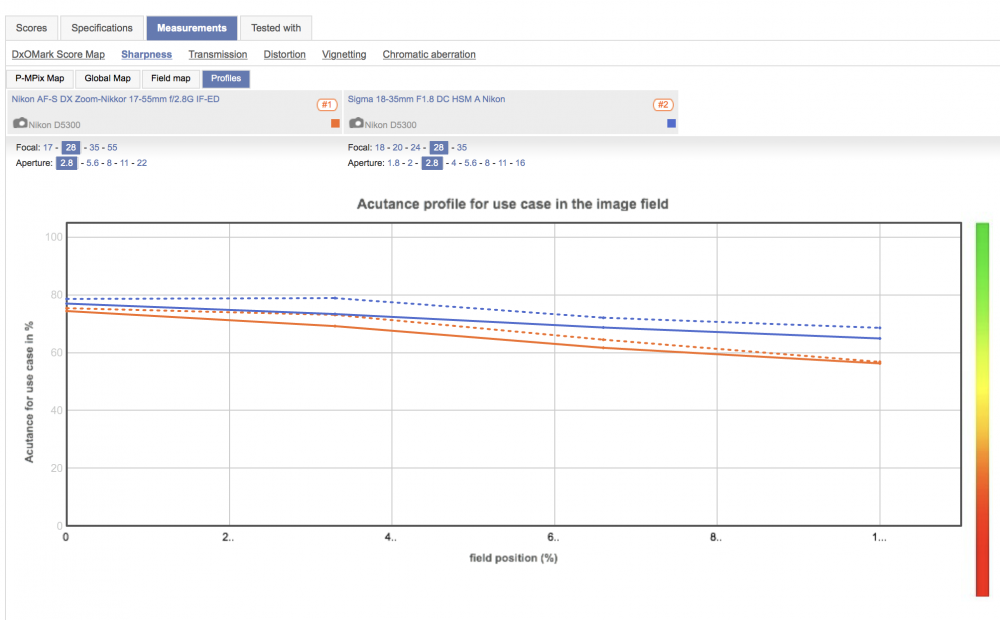Switch to the P-MPix Map view

pos(40,78)
